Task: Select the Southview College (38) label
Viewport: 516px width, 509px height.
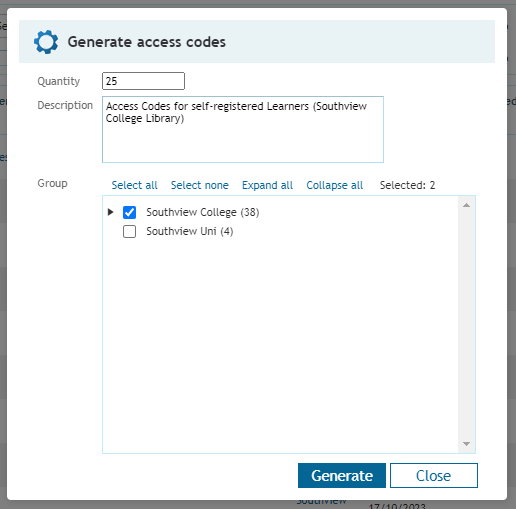Action: tap(203, 212)
